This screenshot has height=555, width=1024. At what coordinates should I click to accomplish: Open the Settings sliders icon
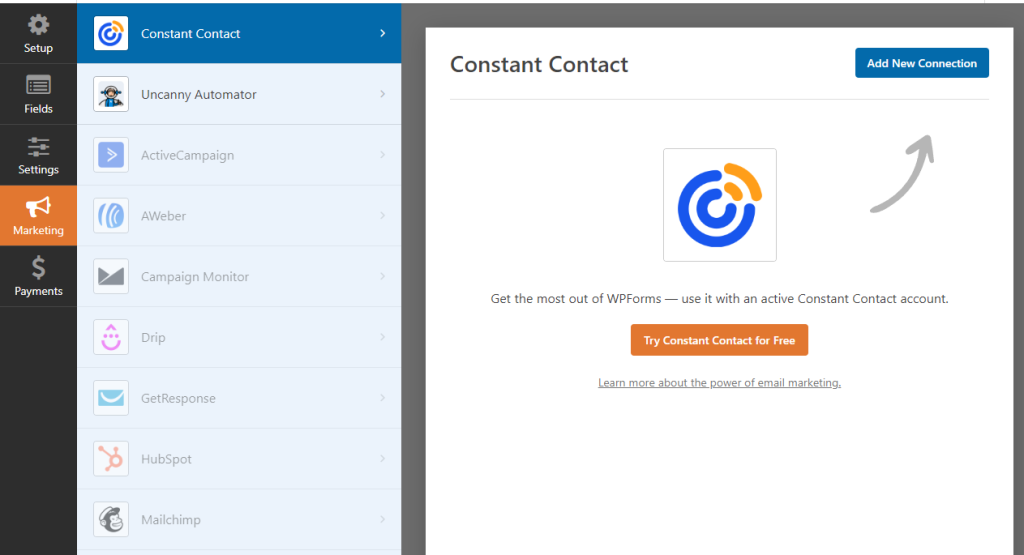[x=38, y=146]
